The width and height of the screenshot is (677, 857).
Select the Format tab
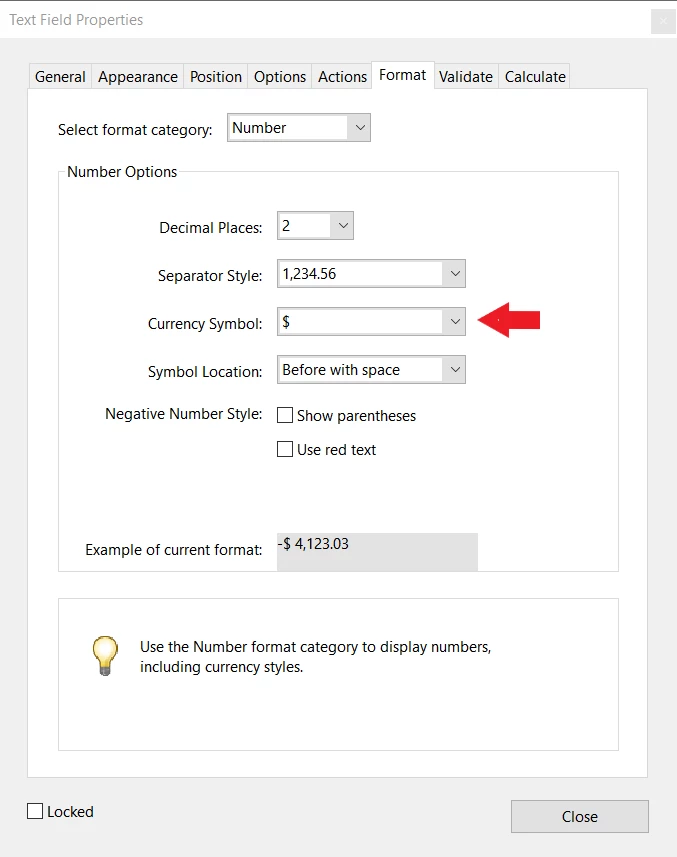pyautogui.click(x=403, y=75)
